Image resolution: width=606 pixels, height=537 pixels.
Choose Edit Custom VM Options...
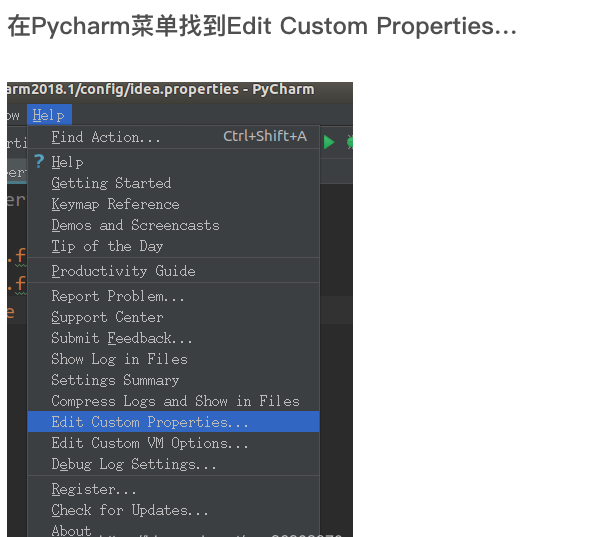174,443
